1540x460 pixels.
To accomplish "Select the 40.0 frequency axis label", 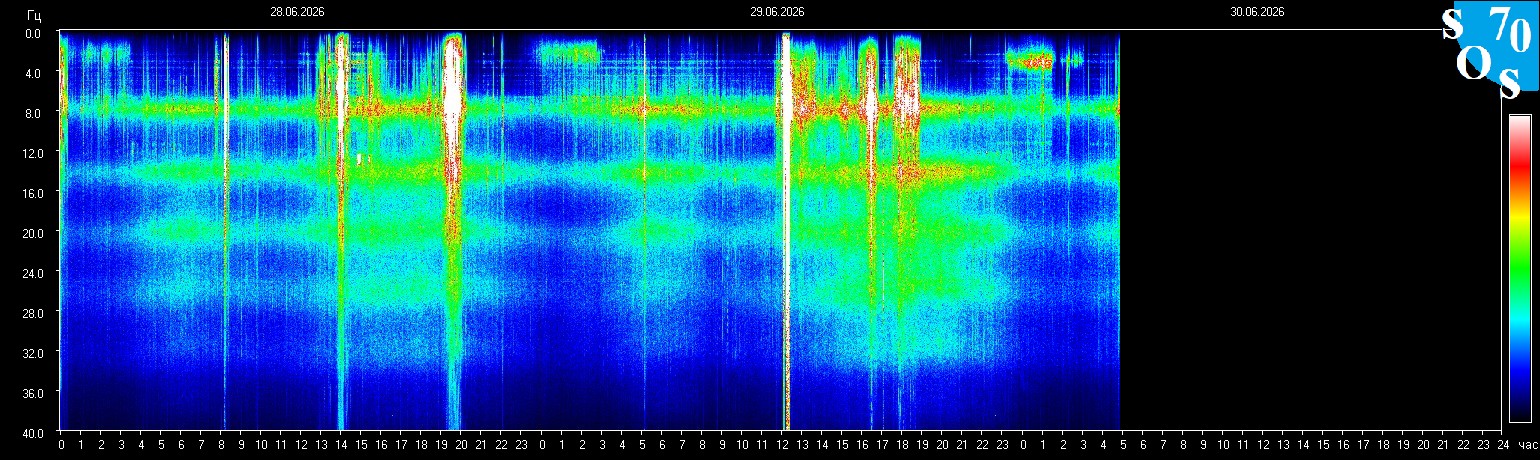I will 31,433.
